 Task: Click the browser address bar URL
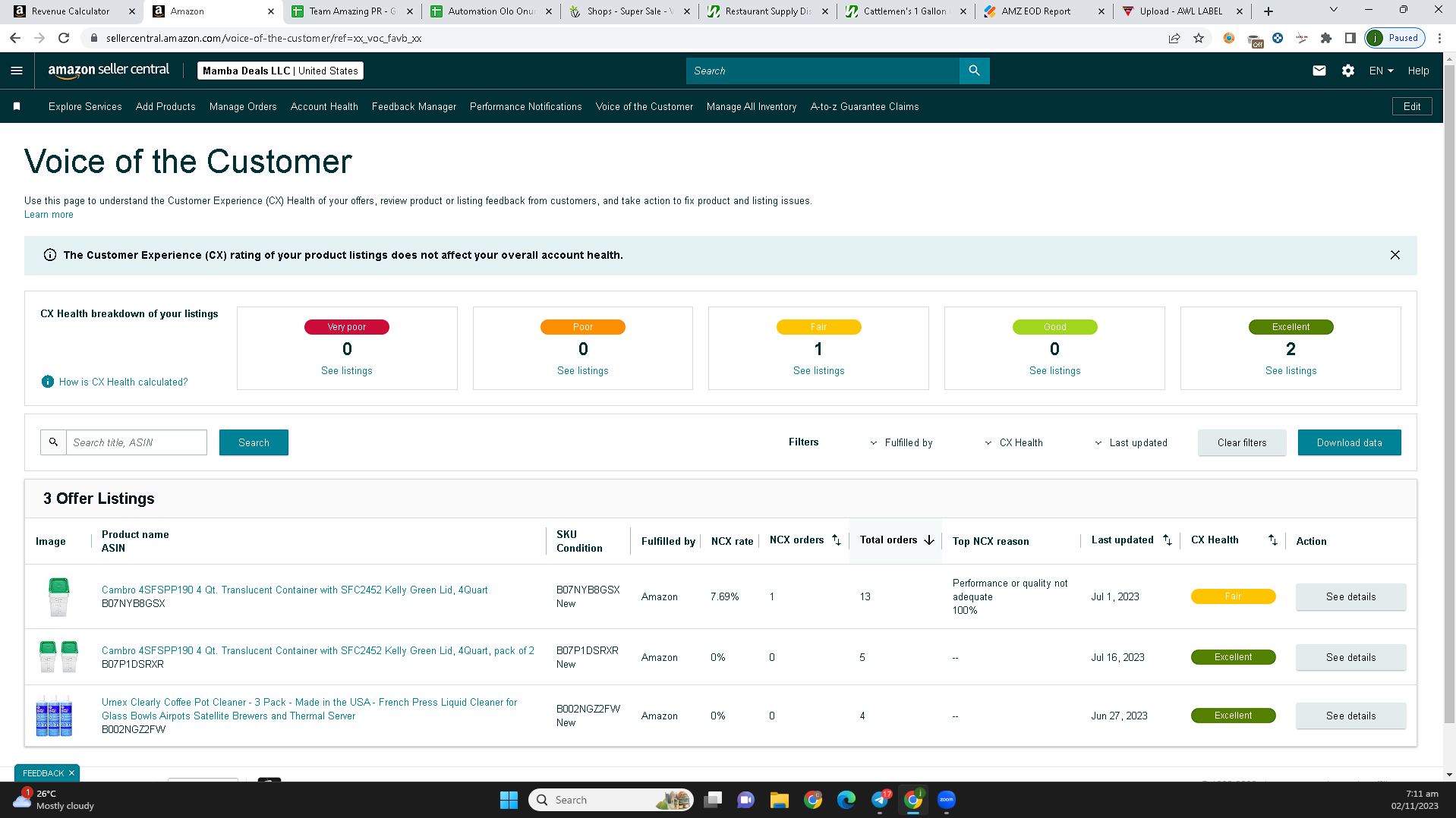pyautogui.click(x=264, y=38)
